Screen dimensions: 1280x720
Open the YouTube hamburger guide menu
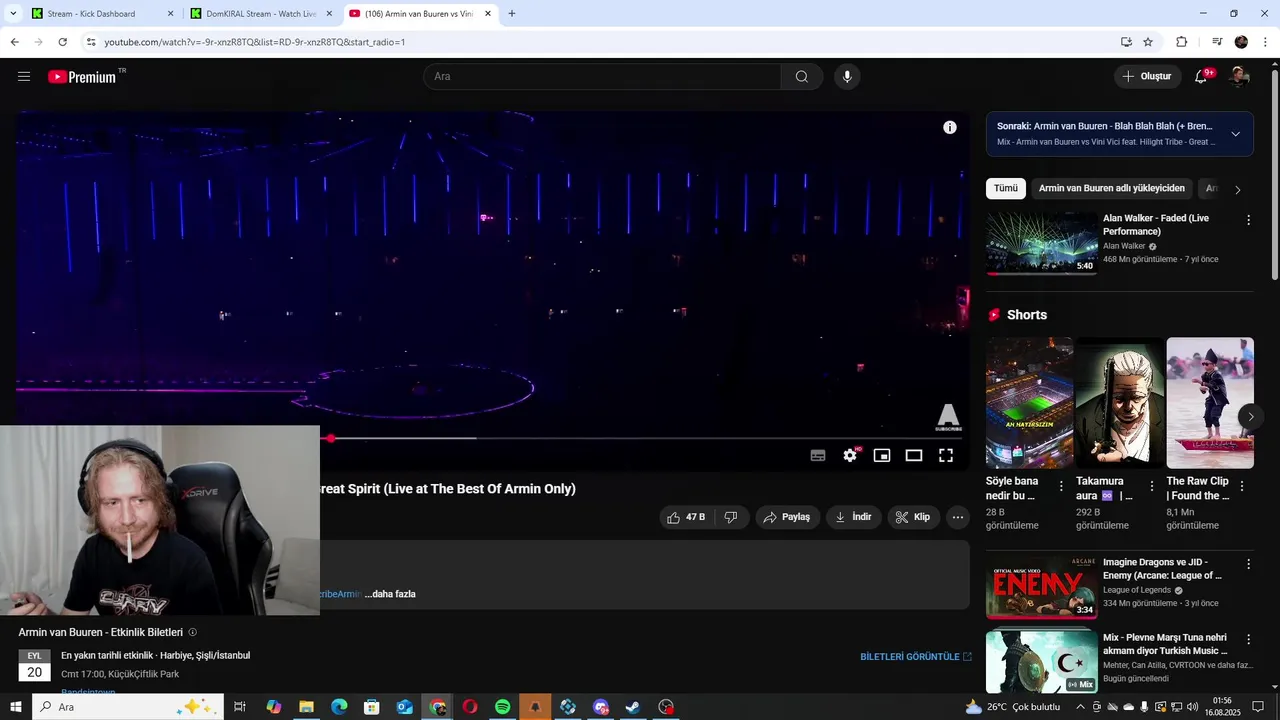pyautogui.click(x=24, y=77)
